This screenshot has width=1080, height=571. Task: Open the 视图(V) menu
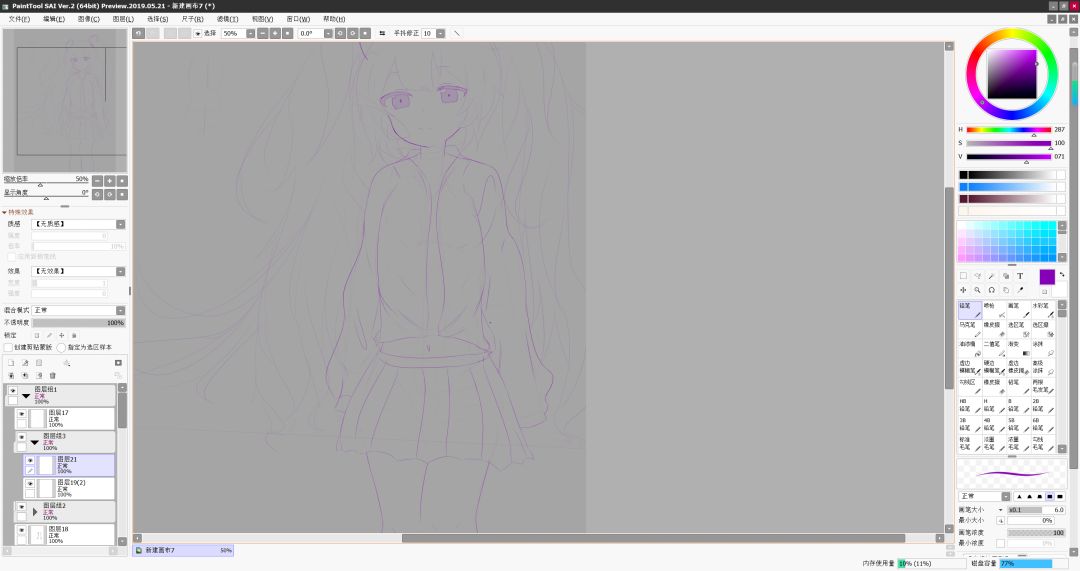[x=262, y=19]
